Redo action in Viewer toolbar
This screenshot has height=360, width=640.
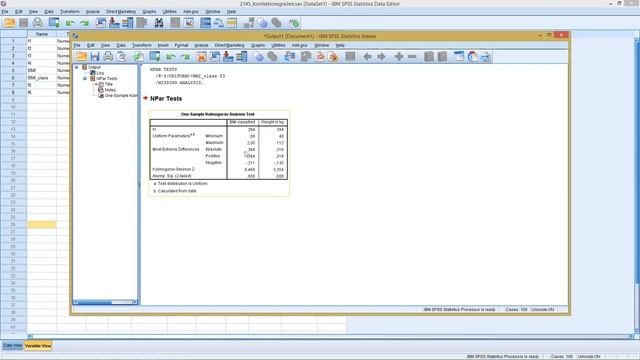click(x=185, y=57)
